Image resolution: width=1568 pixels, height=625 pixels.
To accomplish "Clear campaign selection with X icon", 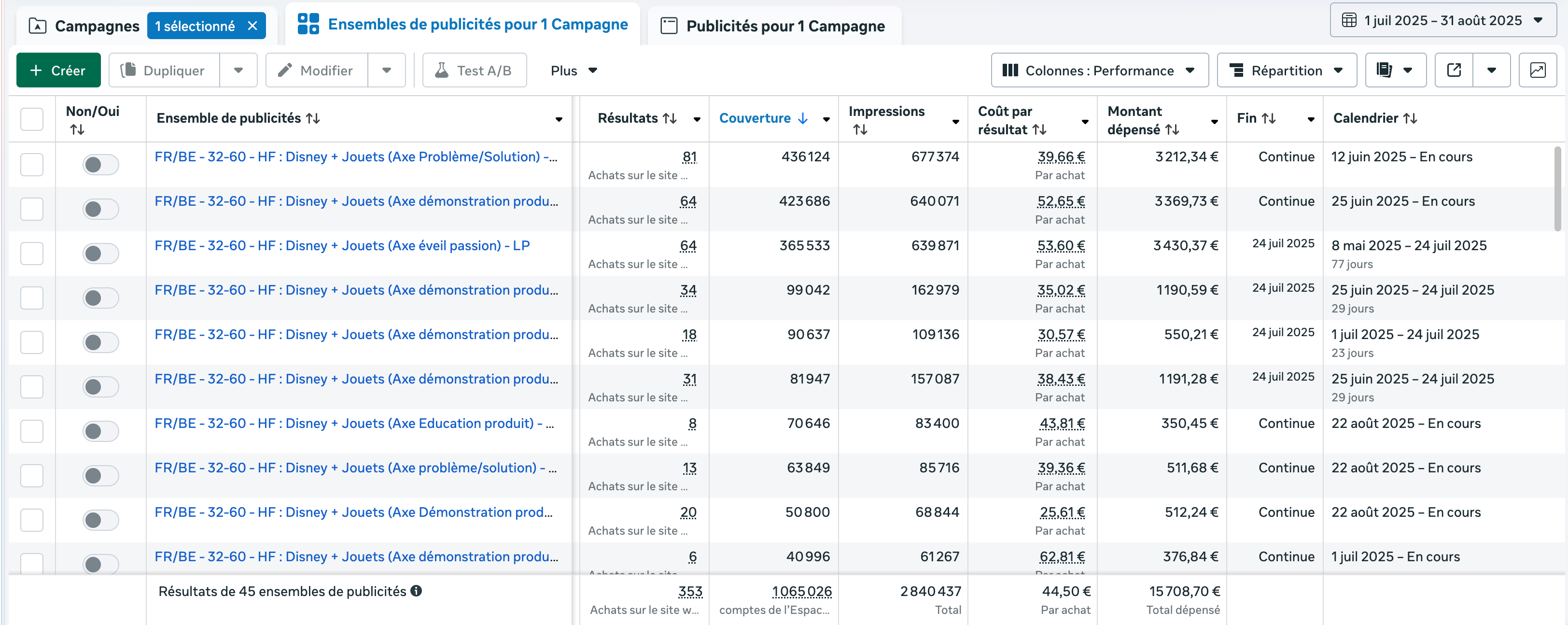I will (x=252, y=26).
